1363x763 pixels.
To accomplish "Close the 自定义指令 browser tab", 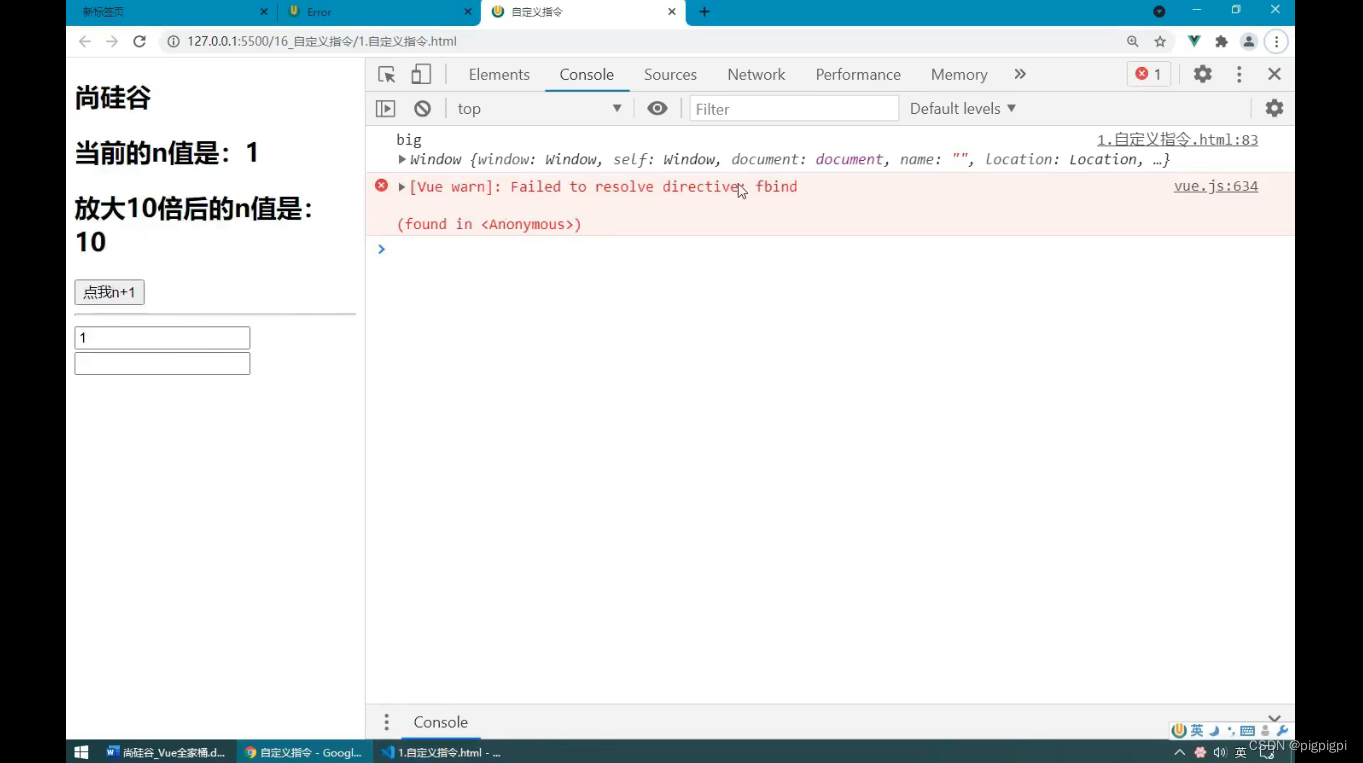I will point(672,12).
